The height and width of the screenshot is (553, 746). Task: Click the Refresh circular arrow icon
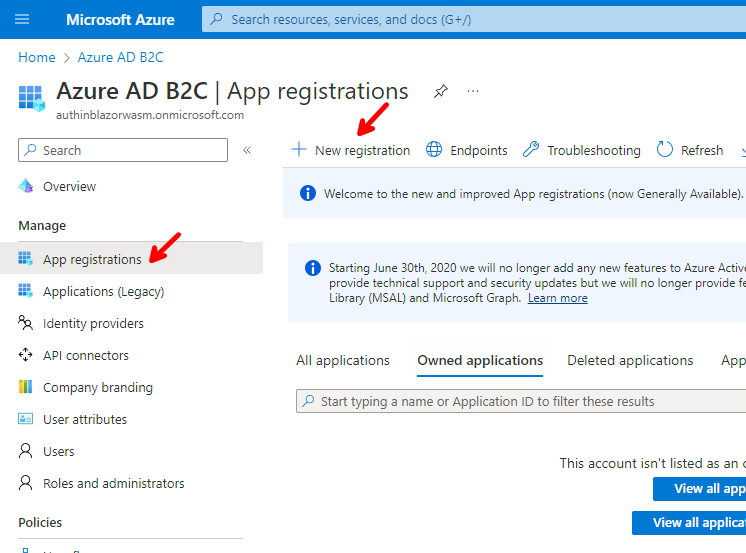[665, 149]
